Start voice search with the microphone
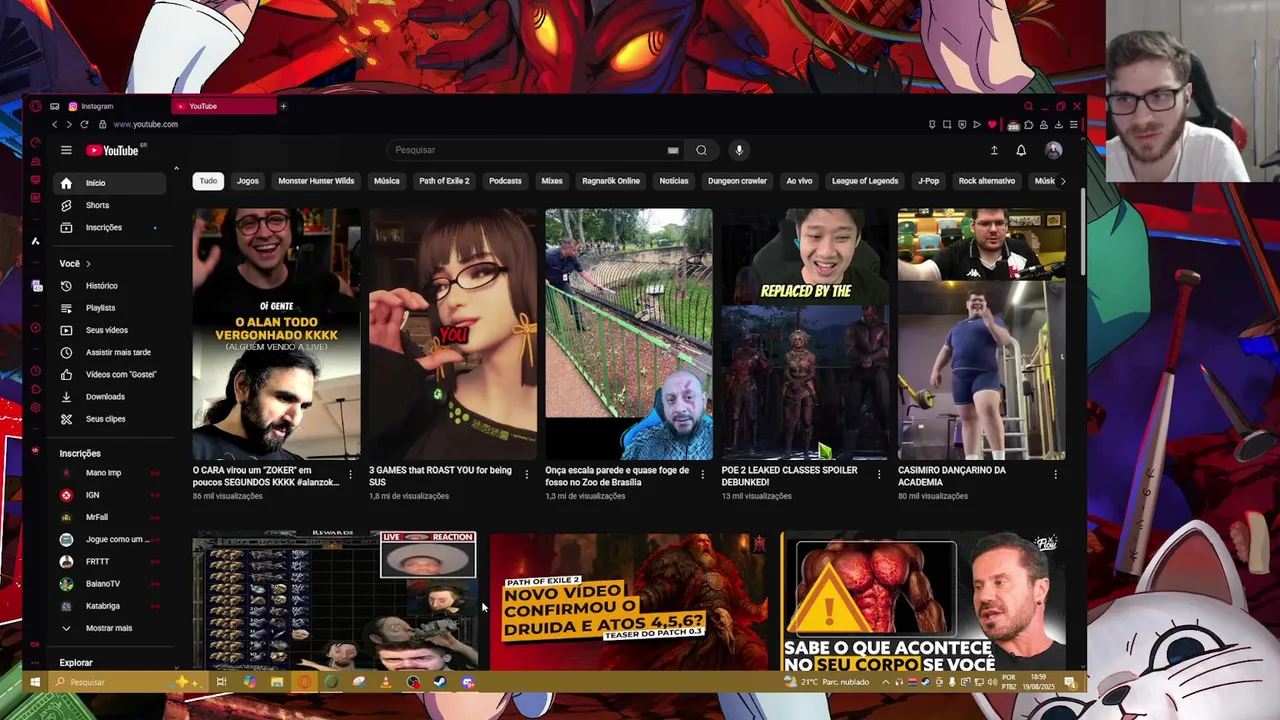The height and width of the screenshot is (720, 1280). (x=739, y=150)
